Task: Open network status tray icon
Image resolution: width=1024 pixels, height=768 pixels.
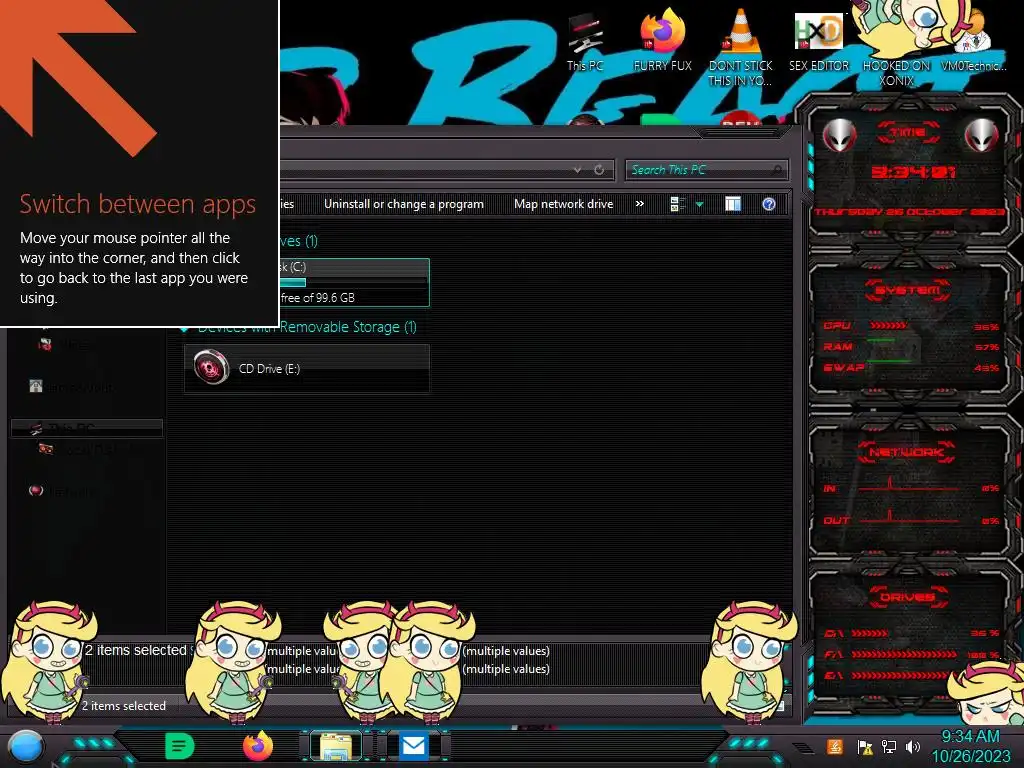Action: (x=888, y=746)
